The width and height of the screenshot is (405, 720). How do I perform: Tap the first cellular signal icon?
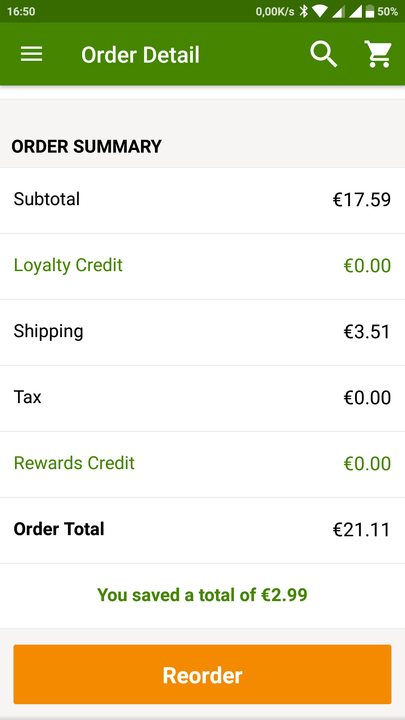point(338,11)
